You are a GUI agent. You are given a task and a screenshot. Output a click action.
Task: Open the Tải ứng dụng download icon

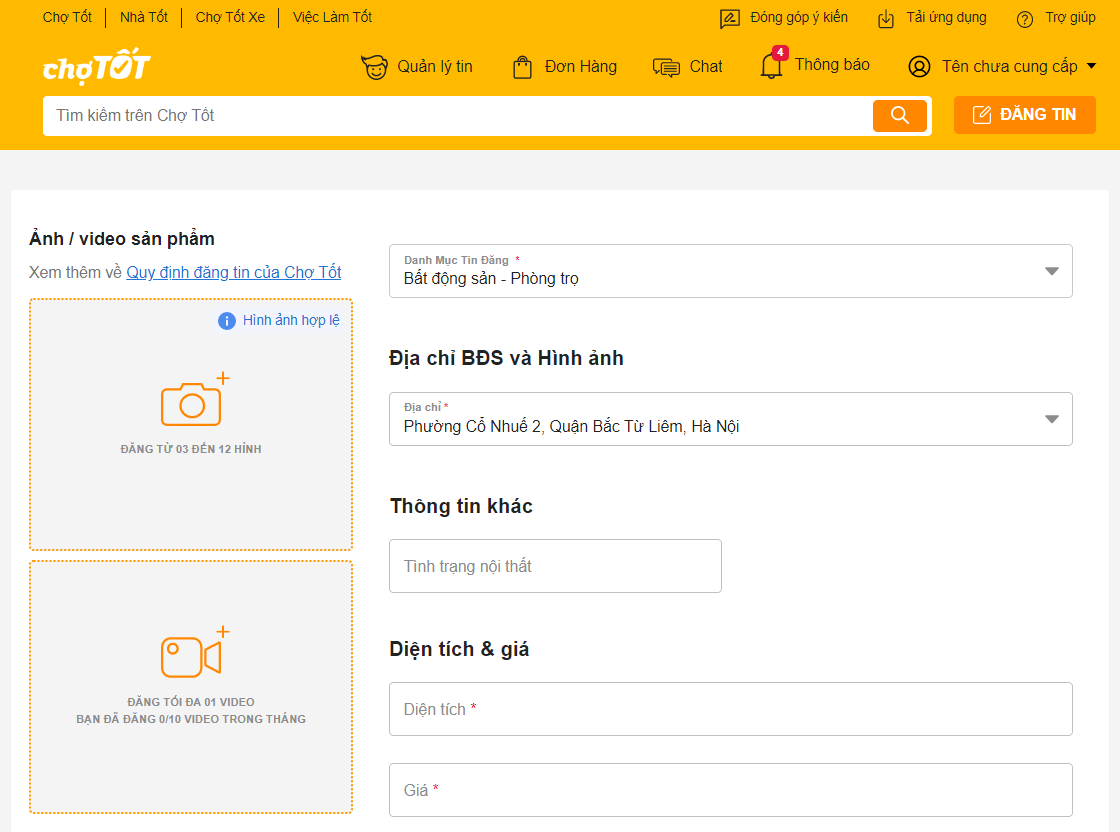886,18
